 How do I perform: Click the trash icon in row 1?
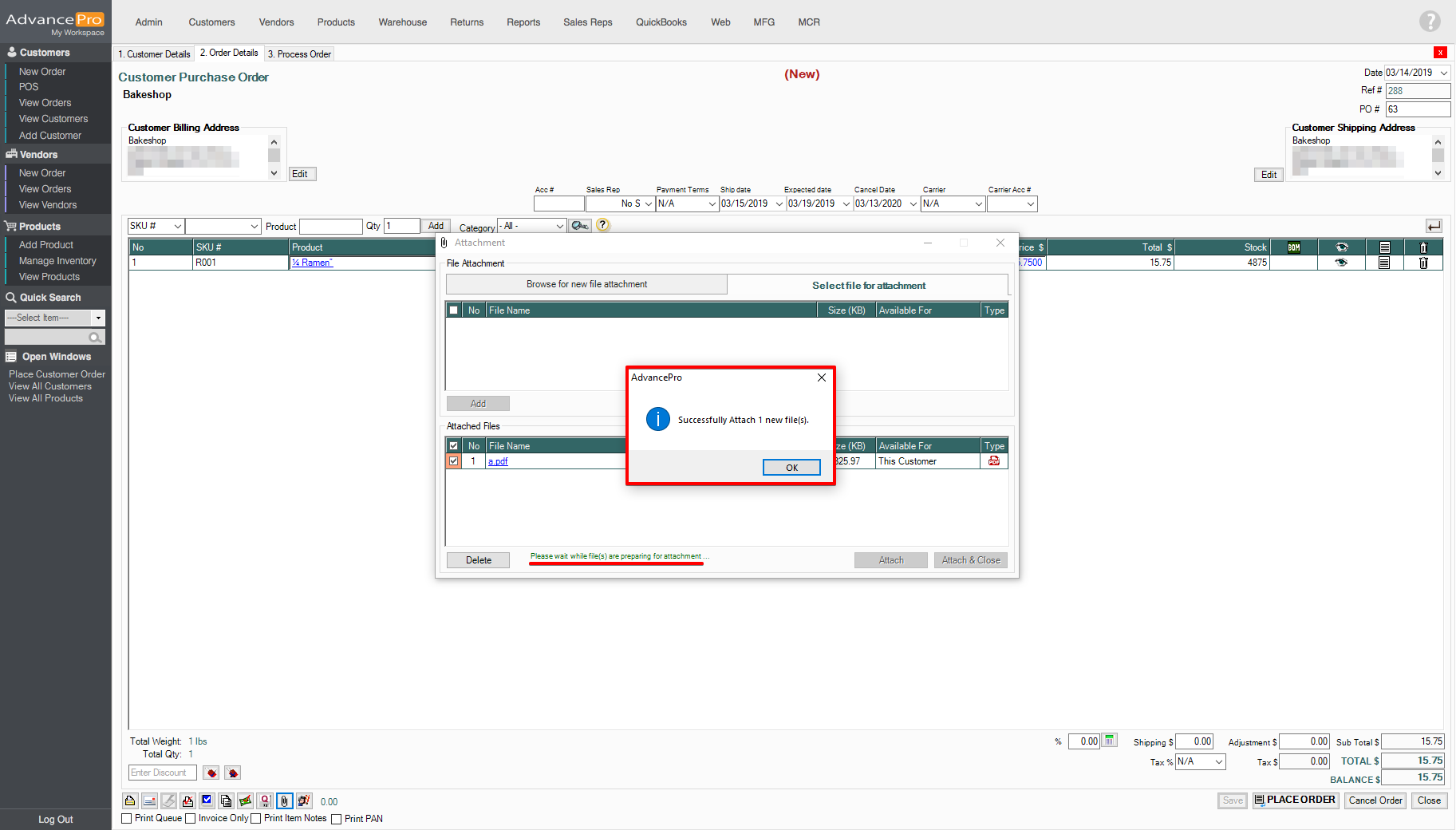point(1423,263)
